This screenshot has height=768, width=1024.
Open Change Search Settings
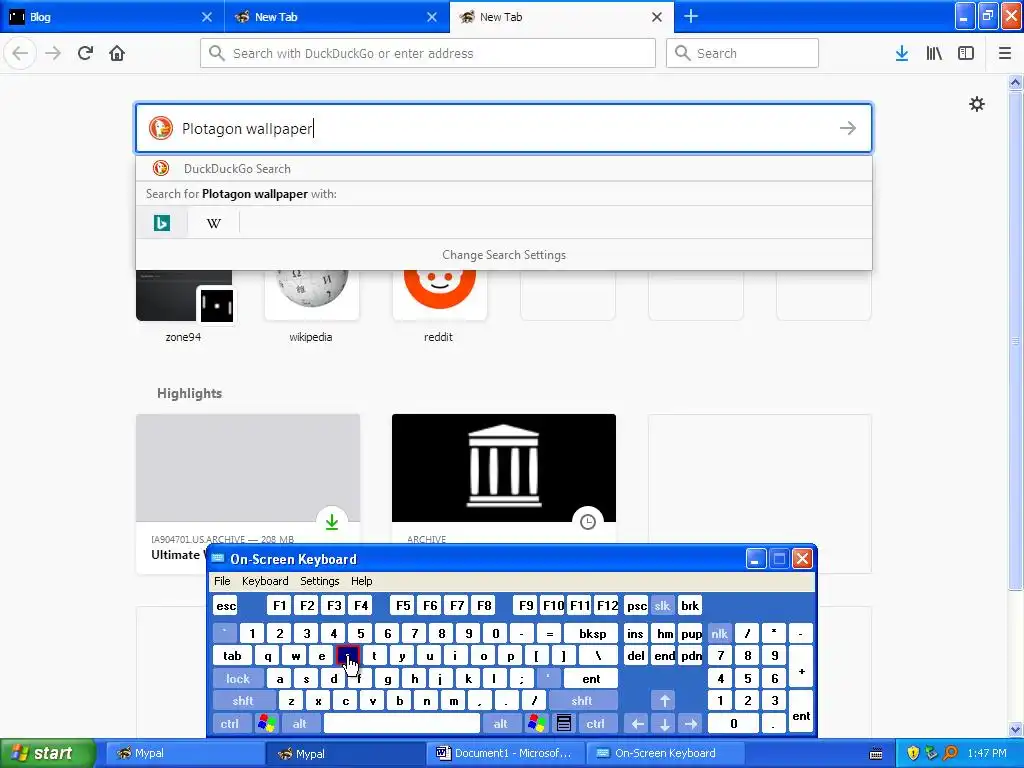504,255
